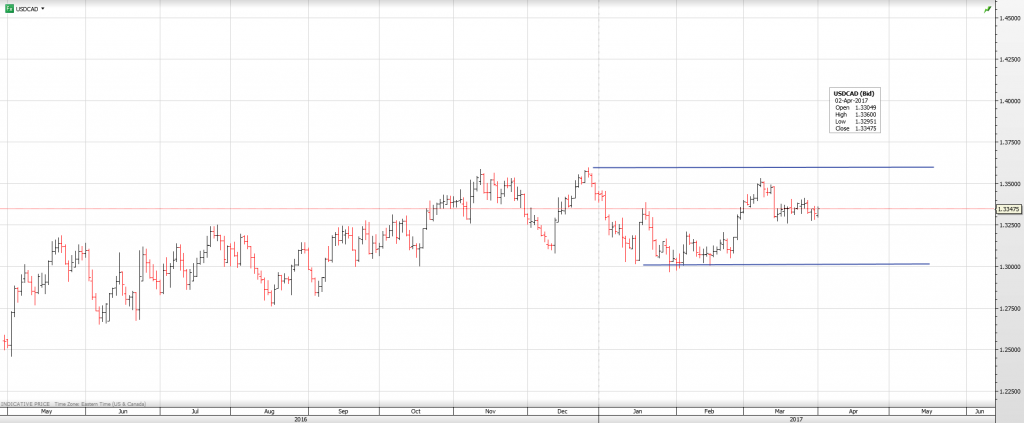
Task: Click the Jan label on time axis
Action: click(x=636, y=411)
